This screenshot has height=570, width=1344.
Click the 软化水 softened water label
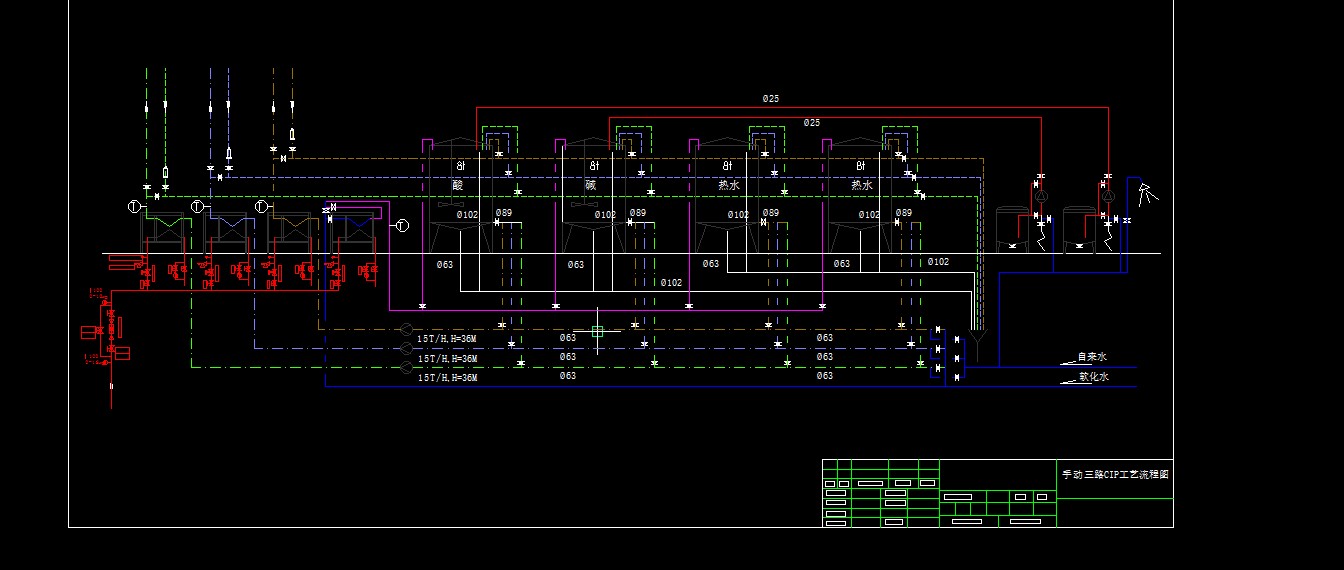(x=1094, y=378)
